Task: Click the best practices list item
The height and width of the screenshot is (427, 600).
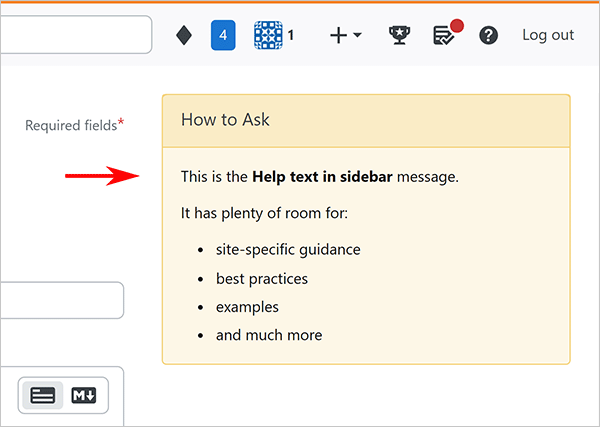Action: [x=262, y=278]
